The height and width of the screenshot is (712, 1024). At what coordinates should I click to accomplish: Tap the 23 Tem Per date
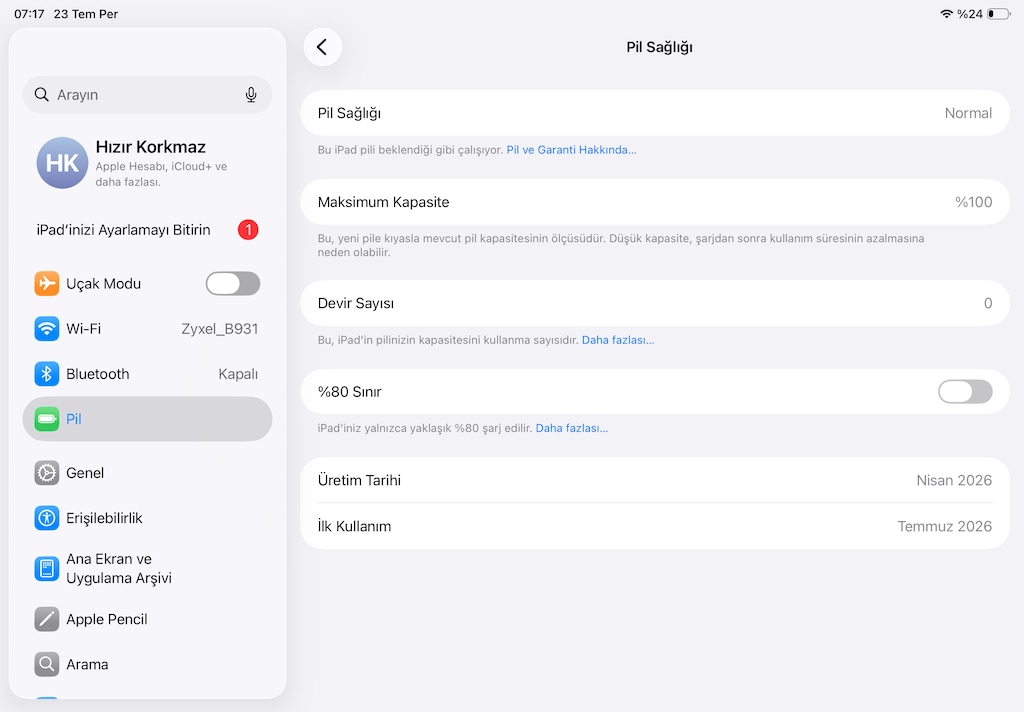pos(86,14)
